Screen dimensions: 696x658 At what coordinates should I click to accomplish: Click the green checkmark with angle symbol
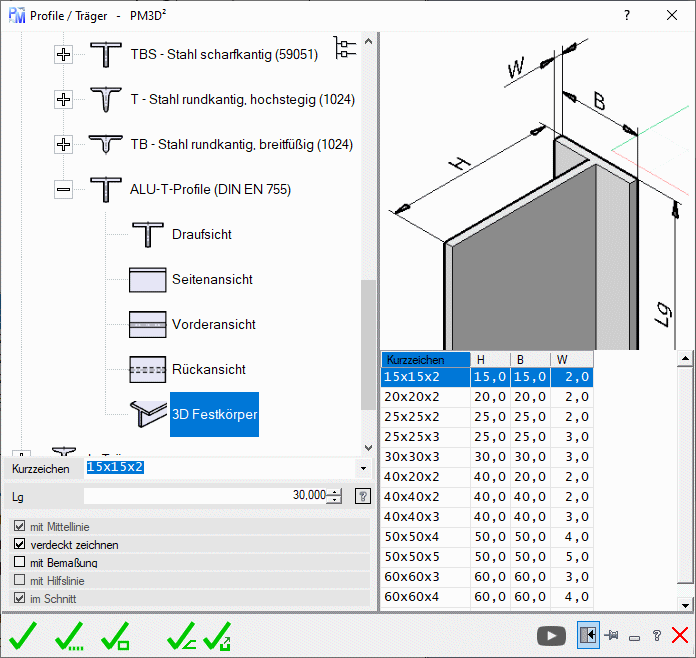pyautogui.click(x=181, y=634)
